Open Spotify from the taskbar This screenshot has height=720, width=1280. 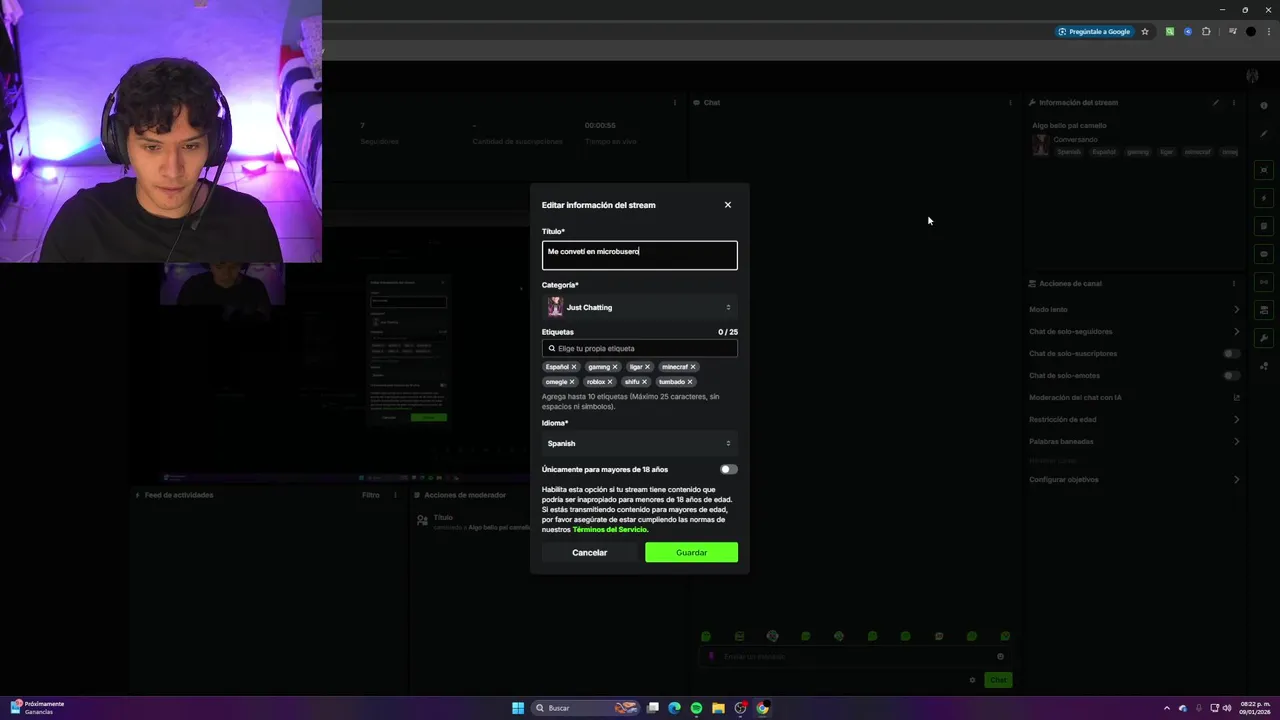(x=696, y=708)
